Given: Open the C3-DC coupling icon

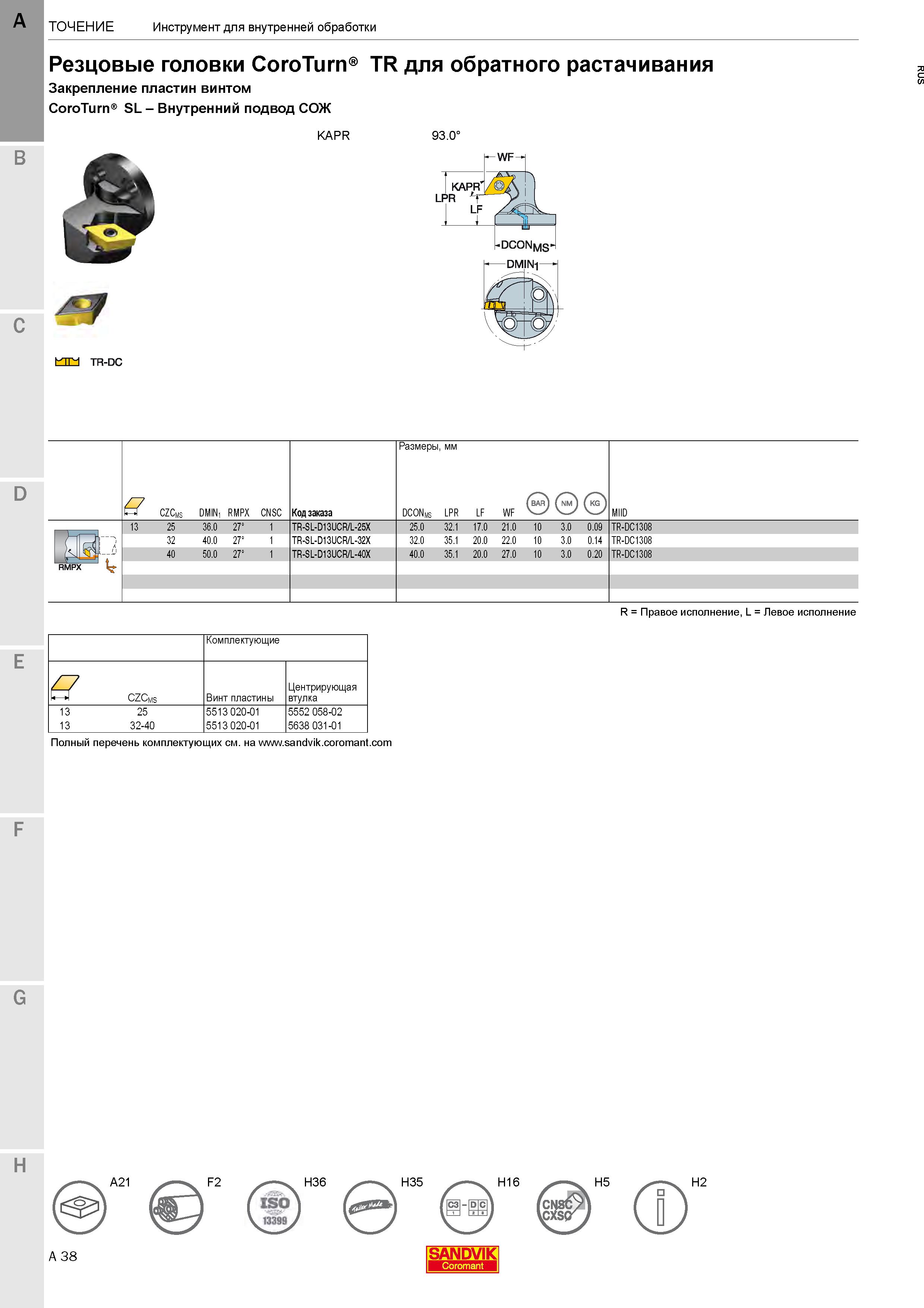Looking at the screenshot, I should 467,1207.
